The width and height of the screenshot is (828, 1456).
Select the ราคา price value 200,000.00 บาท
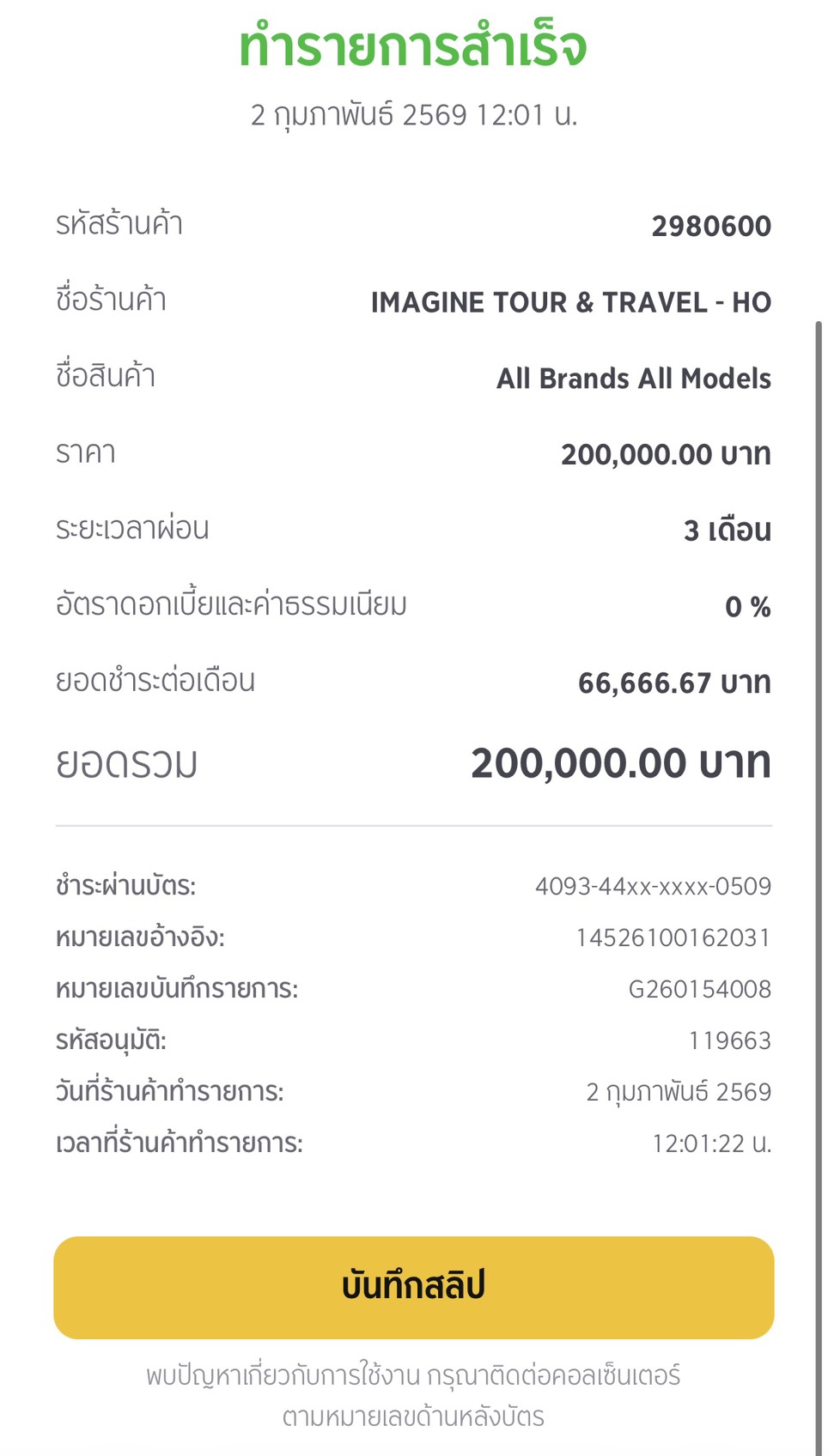(x=665, y=454)
